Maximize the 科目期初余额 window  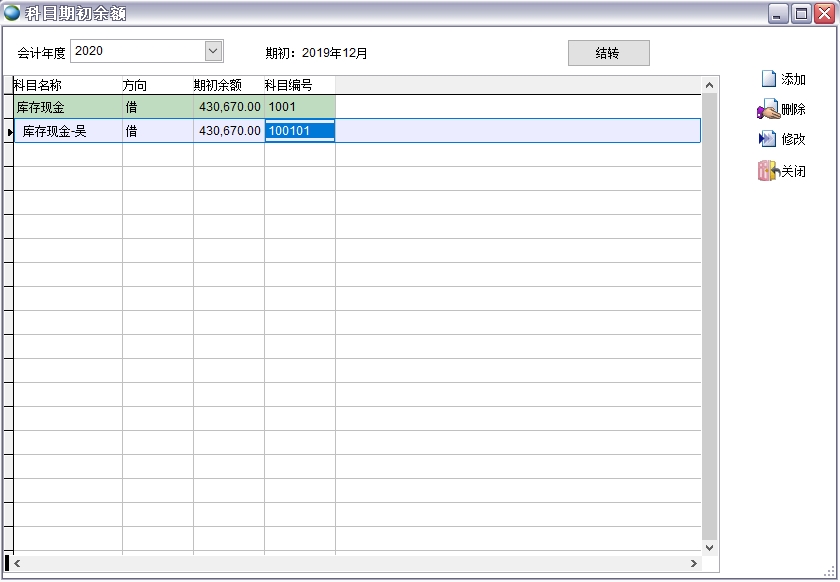point(801,14)
